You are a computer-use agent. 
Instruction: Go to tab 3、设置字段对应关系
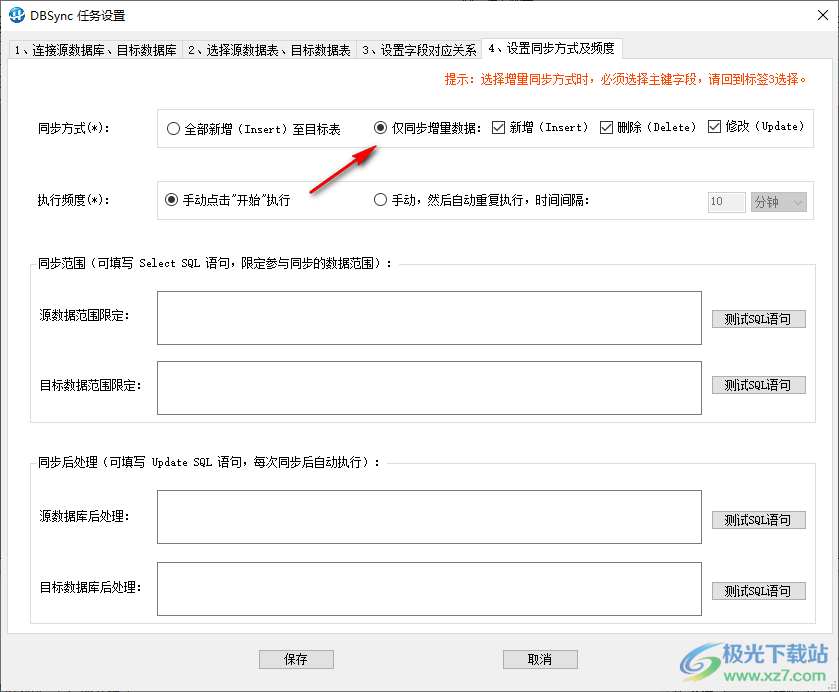419,50
